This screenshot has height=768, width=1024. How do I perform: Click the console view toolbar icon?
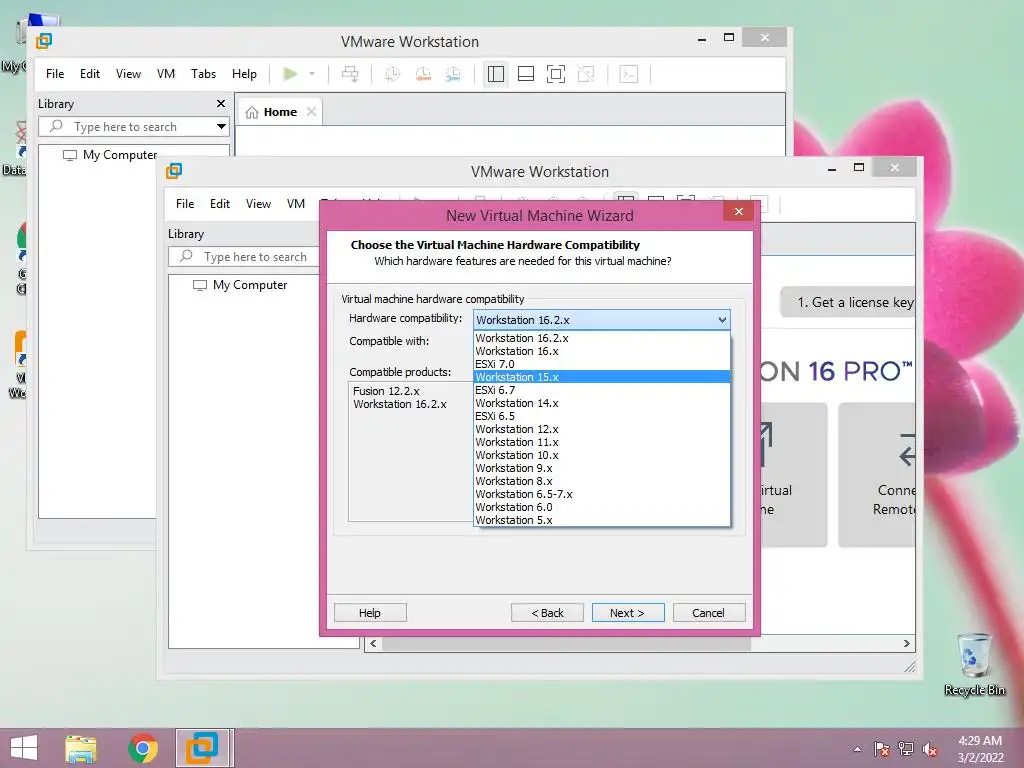628,74
